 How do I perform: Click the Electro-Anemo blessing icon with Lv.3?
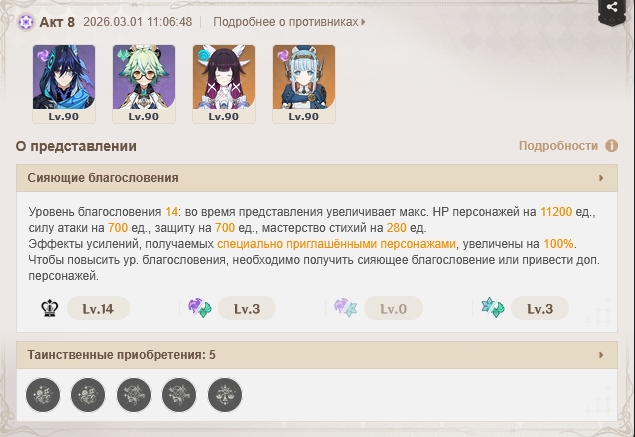point(199,308)
